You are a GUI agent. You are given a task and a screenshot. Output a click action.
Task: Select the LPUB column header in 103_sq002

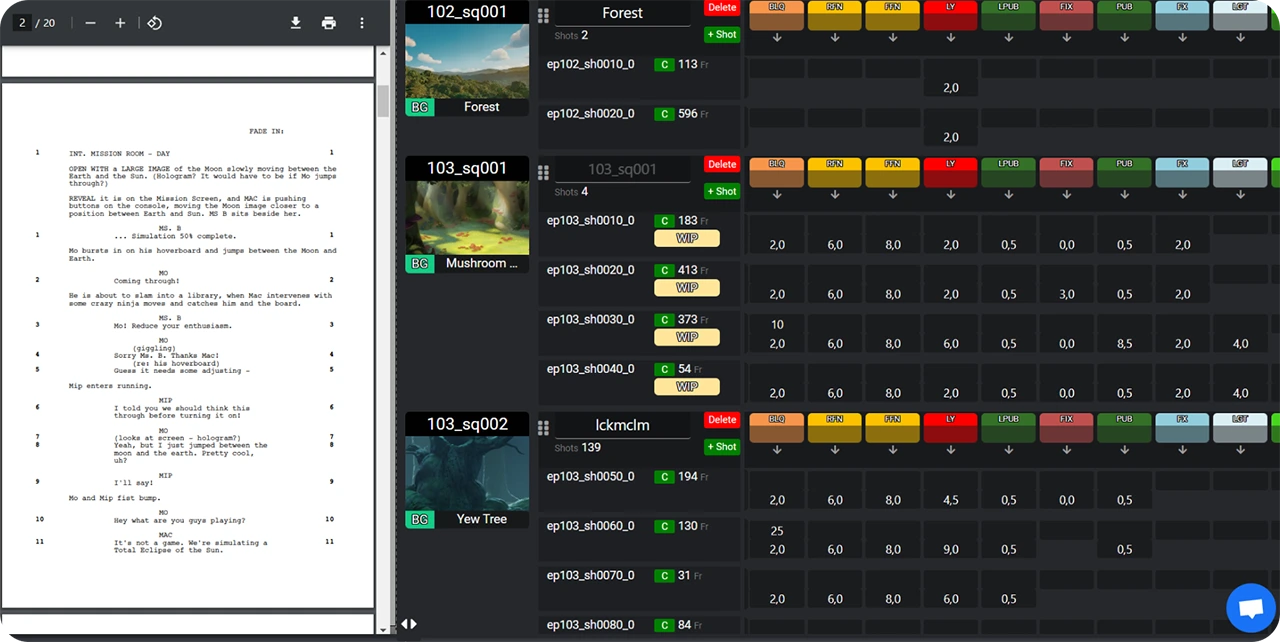pos(1008,420)
